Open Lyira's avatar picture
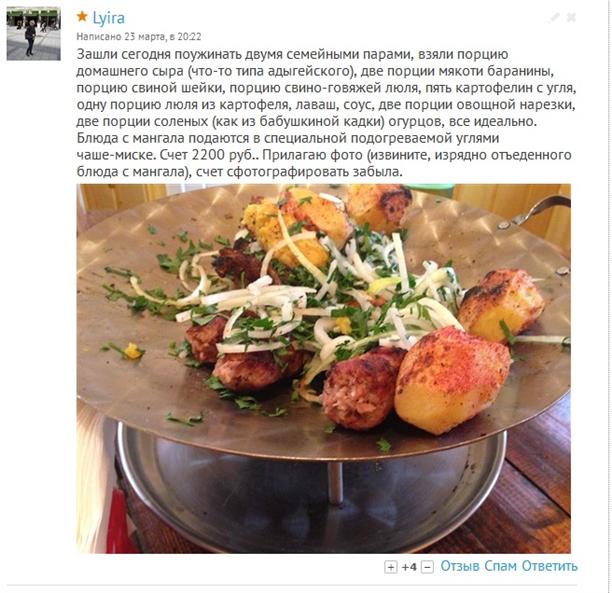 pyautogui.click(x=34, y=34)
